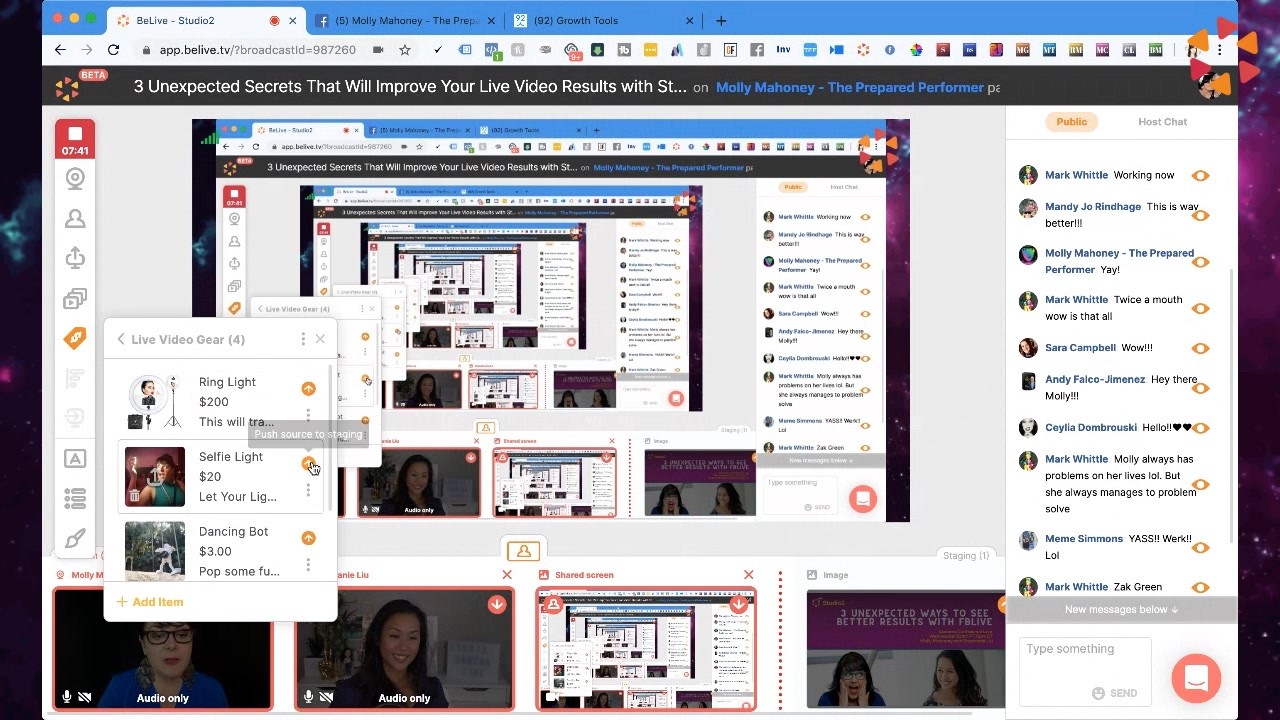Select the orange product tag sidebar icon
Viewport: 1280px width, 720px height.
click(75, 339)
